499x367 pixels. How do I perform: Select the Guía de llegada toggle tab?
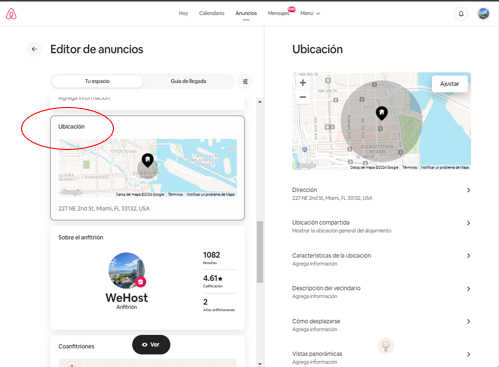(x=188, y=81)
